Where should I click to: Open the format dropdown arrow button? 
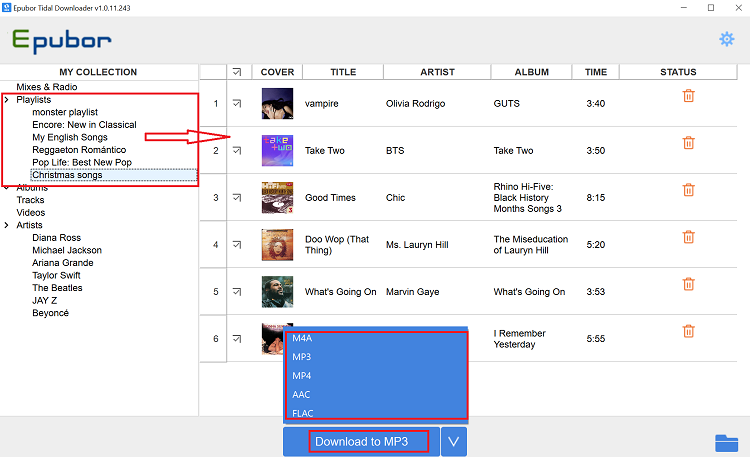pyautogui.click(x=453, y=442)
